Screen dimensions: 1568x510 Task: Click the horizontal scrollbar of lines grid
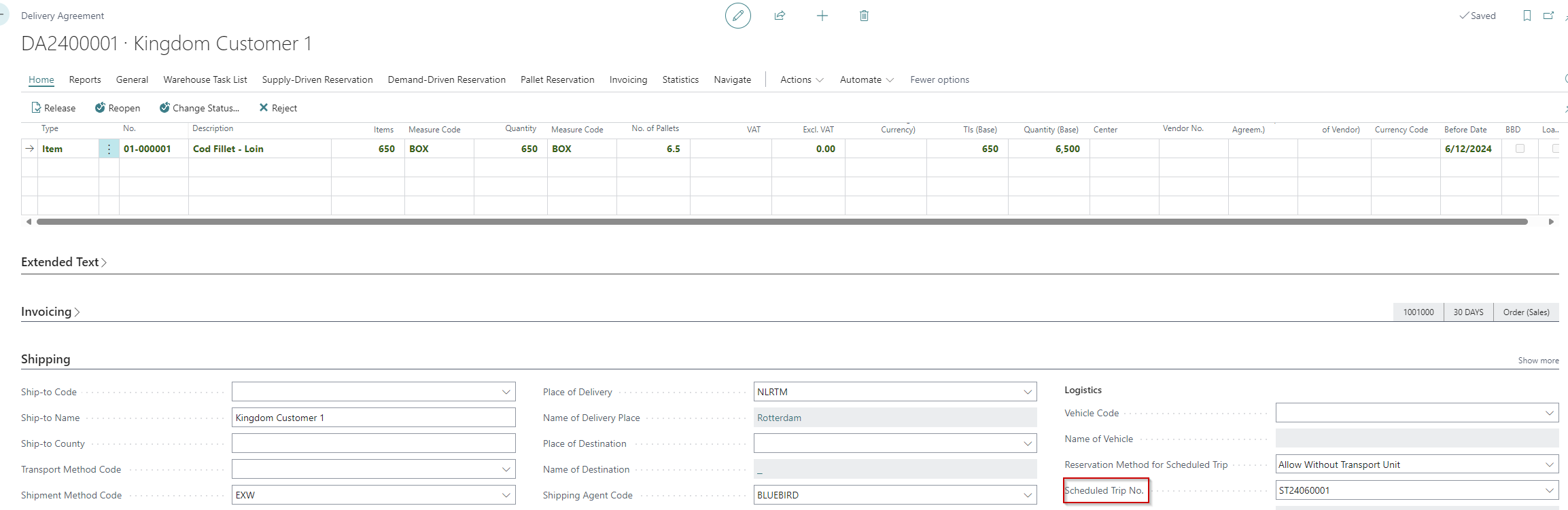[782, 221]
